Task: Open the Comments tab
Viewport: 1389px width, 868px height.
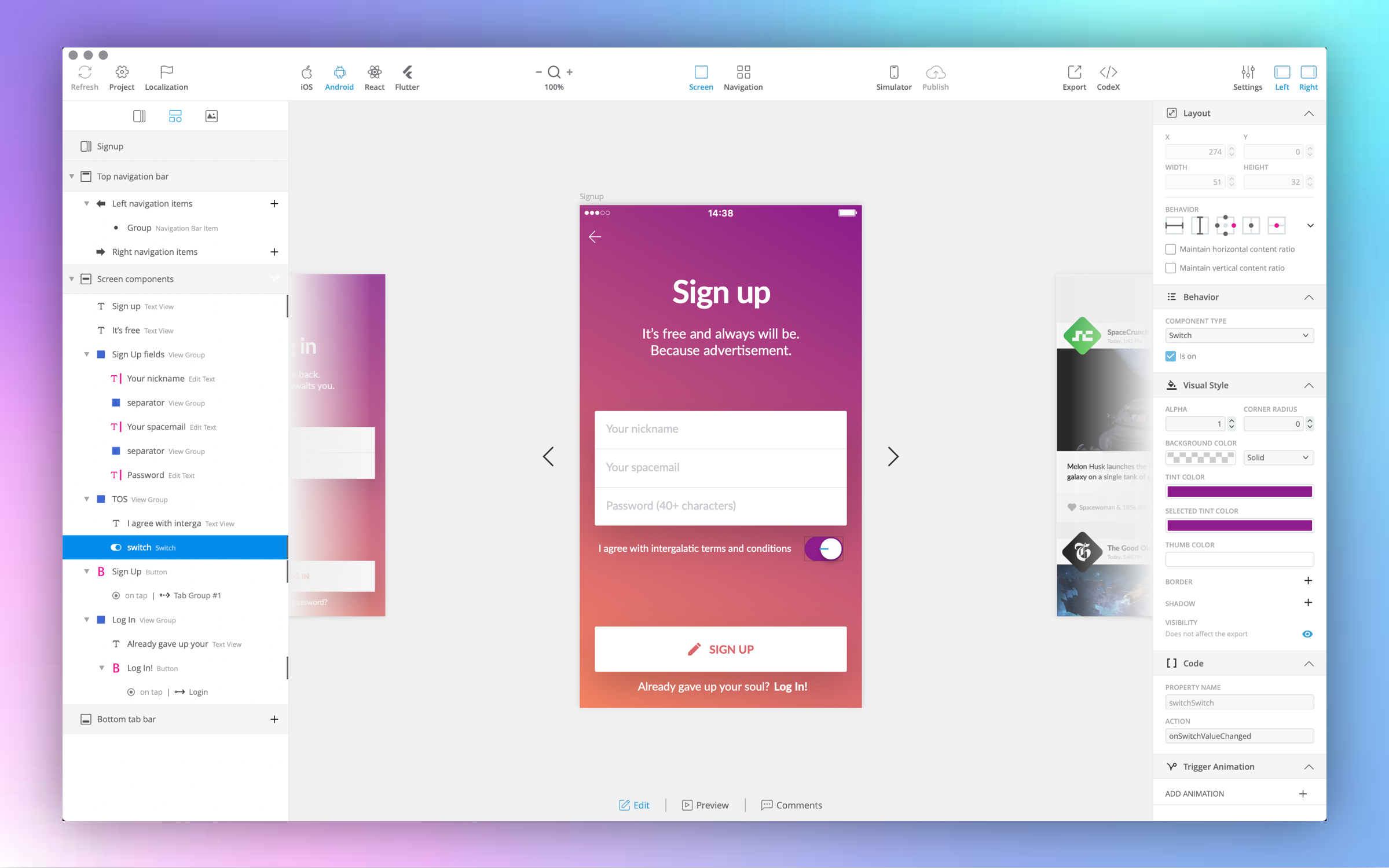Action: coord(791,805)
